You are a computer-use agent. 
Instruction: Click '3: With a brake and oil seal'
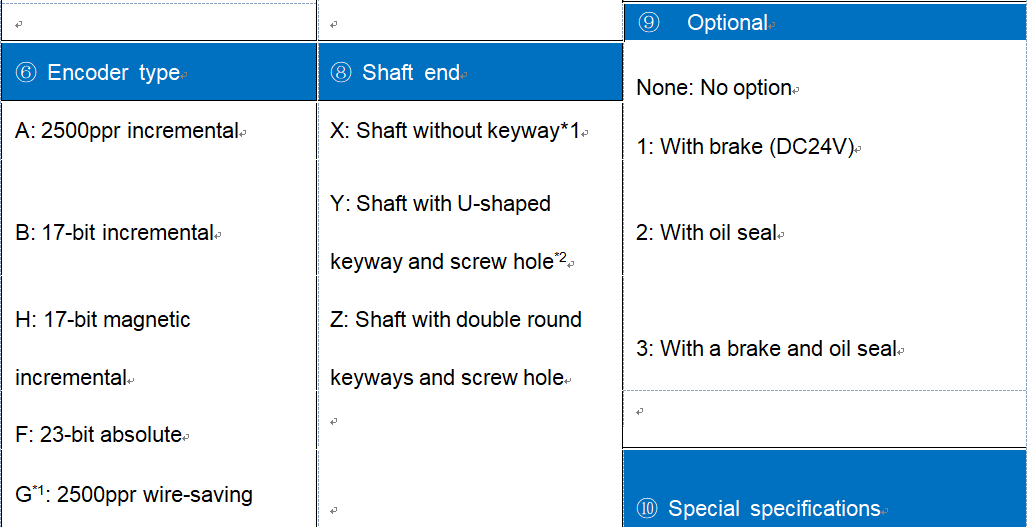[766, 349]
